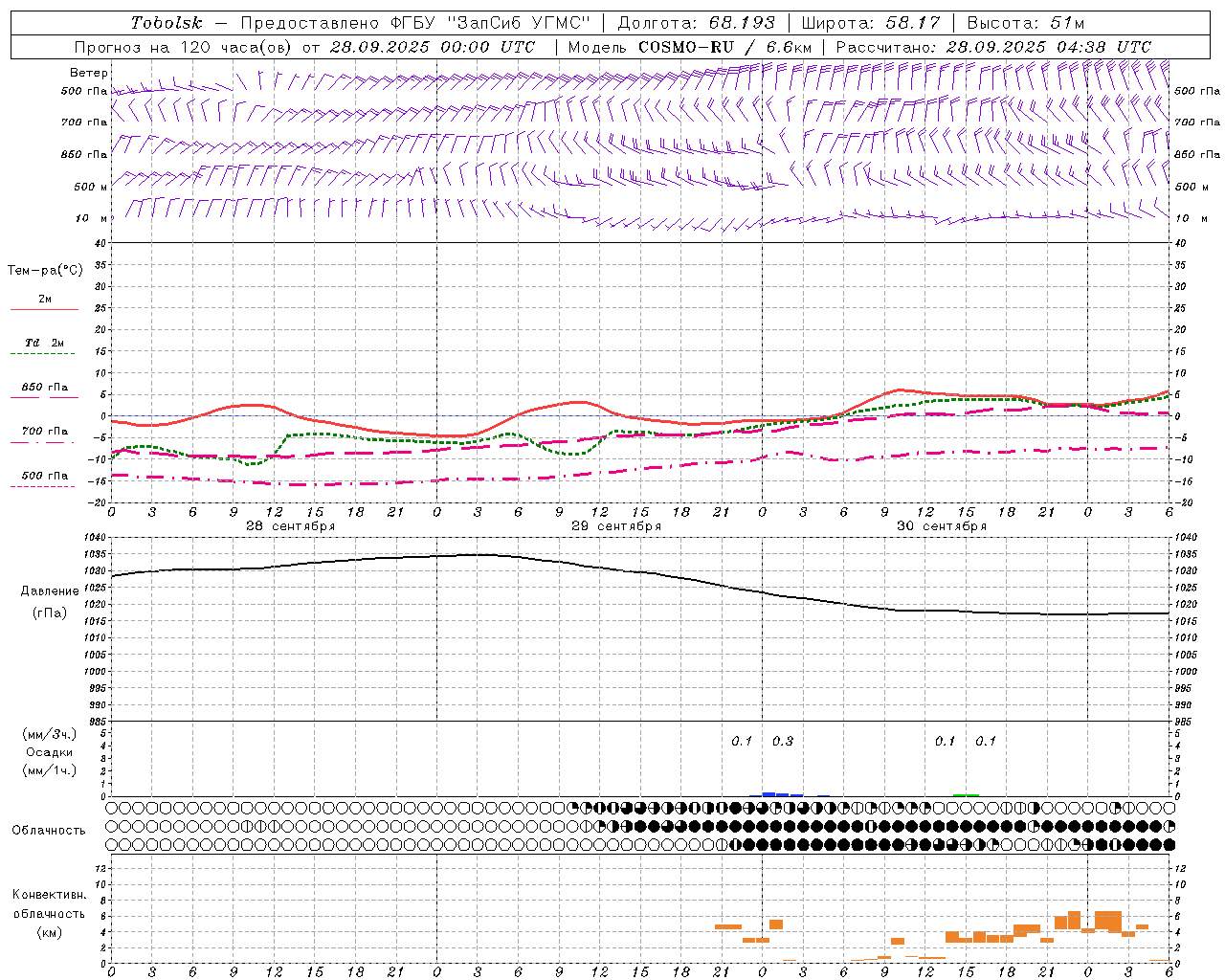The image size is (1225, 980).
Task: Click the (гПа) pressure unit label
Action: coord(50,613)
